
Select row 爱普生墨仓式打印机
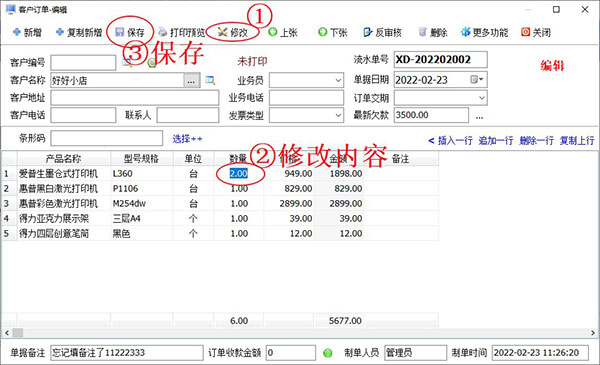(220, 174)
